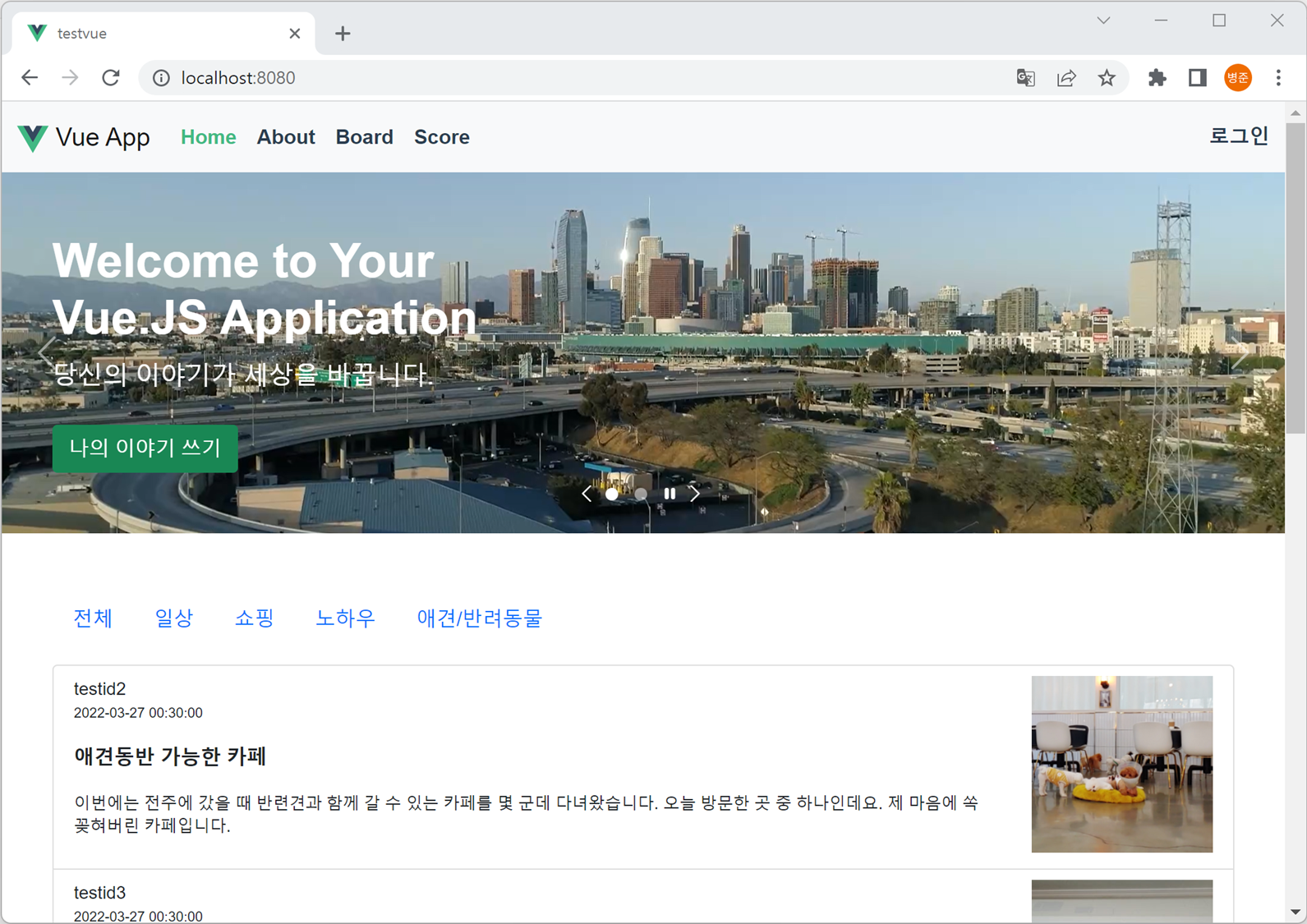The width and height of the screenshot is (1307, 924).
Task: Click the scrollbar up arrow
Action: 1295,113
